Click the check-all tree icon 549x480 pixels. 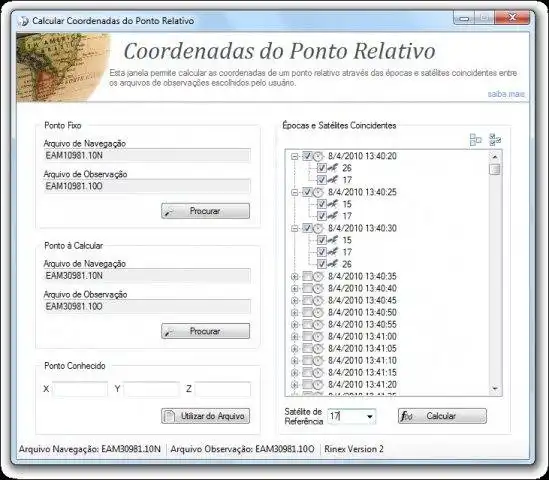(x=495, y=140)
